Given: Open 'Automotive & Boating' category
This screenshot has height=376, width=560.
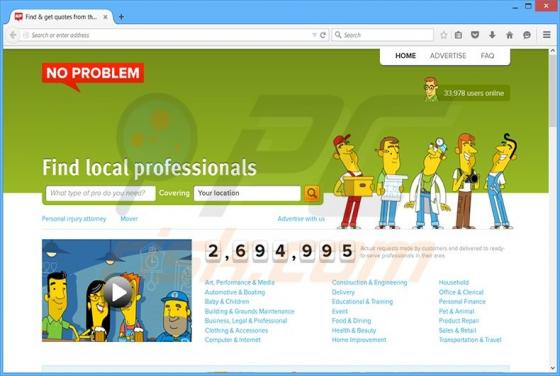Looking at the screenshot, I should (235, 292).
